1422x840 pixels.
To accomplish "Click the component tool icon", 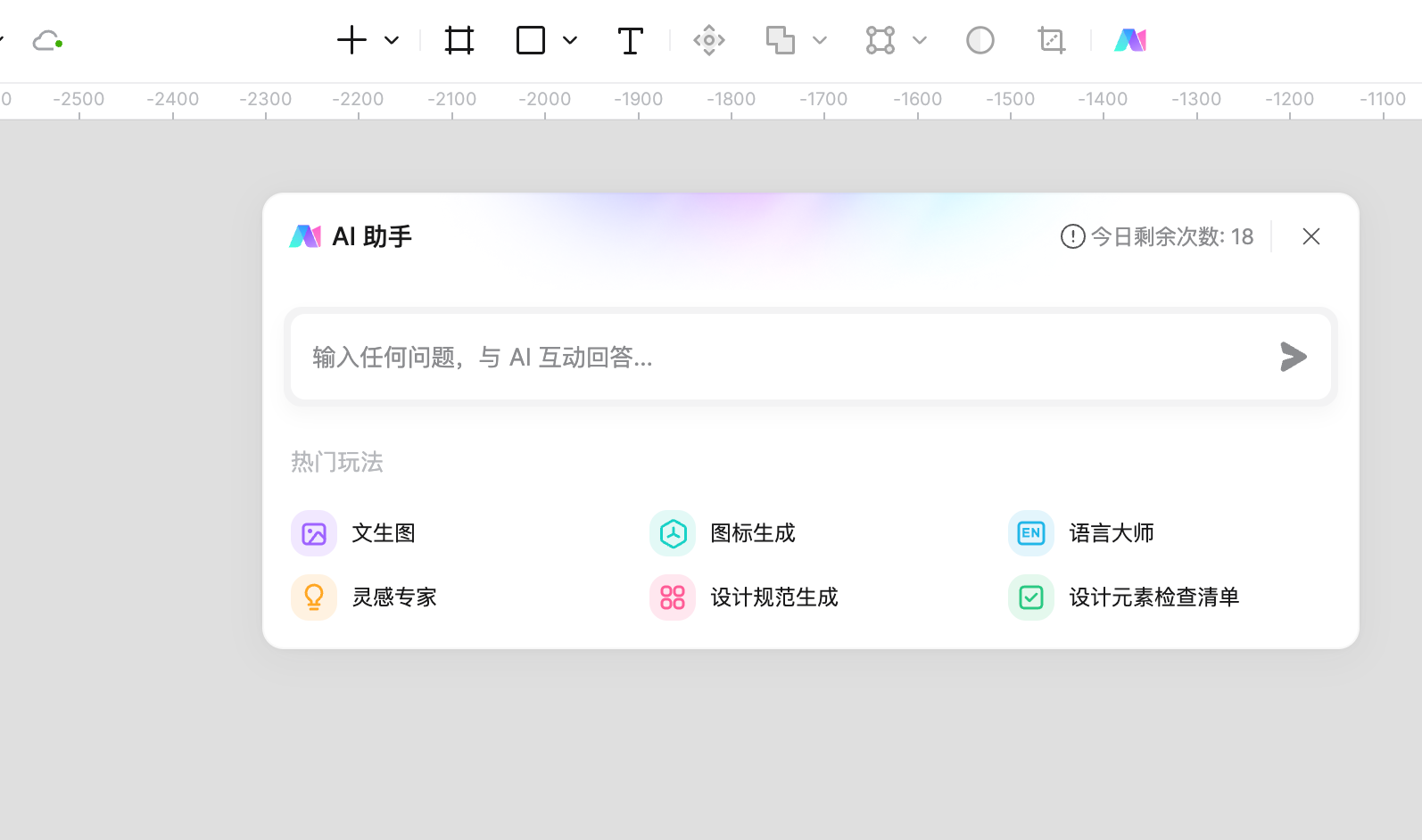I will click(x=709, y=40).
